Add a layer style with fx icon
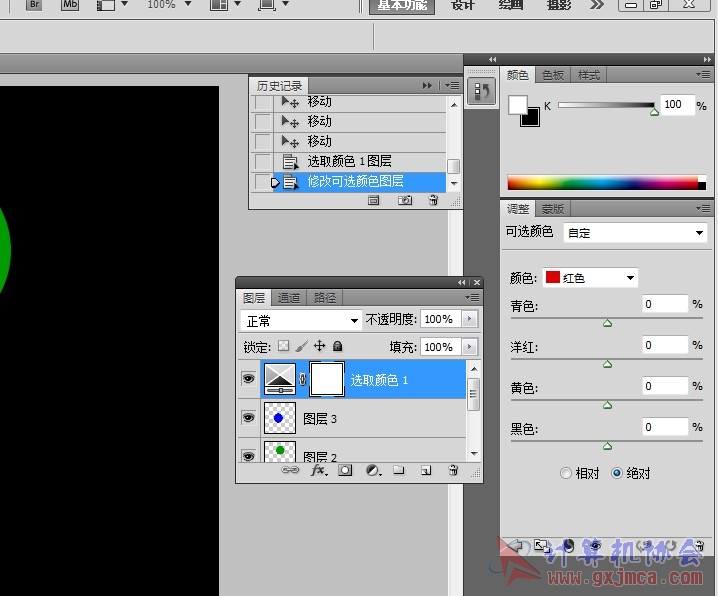718x596 pixels. tap(319, 470)
